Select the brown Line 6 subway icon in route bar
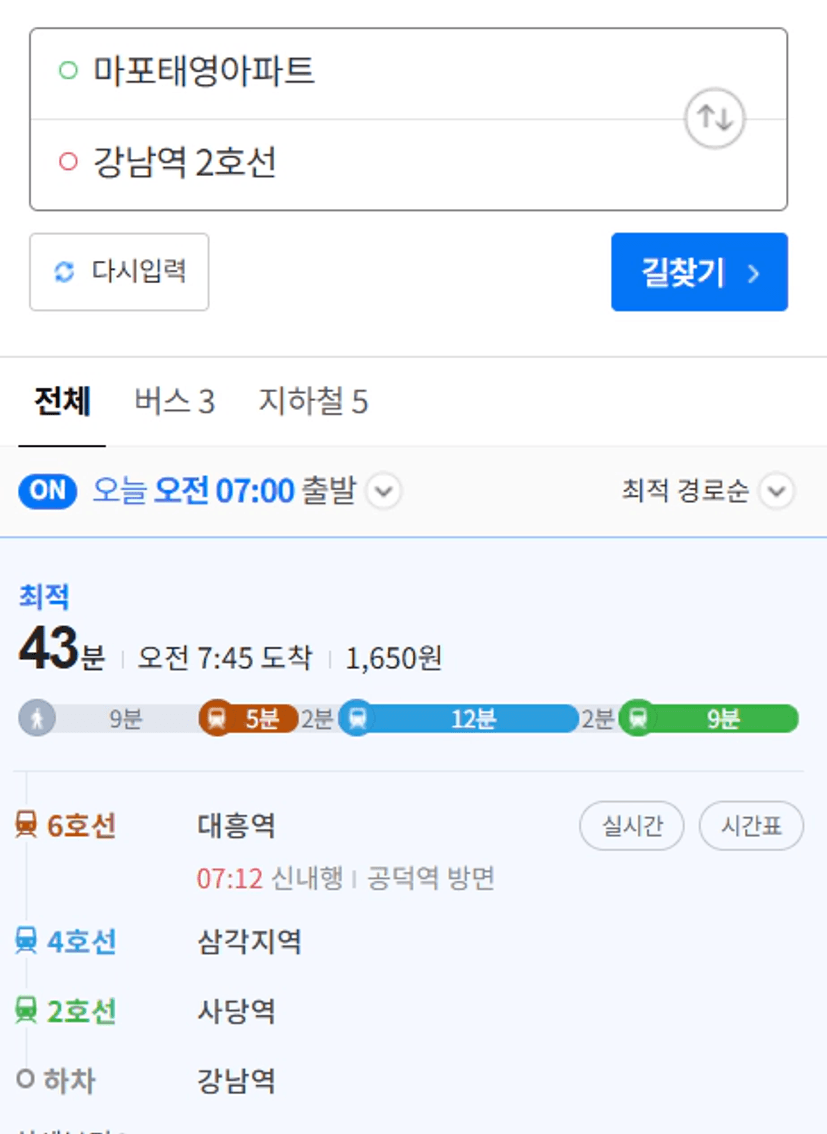827x1134 pixels. pos(216,718)
